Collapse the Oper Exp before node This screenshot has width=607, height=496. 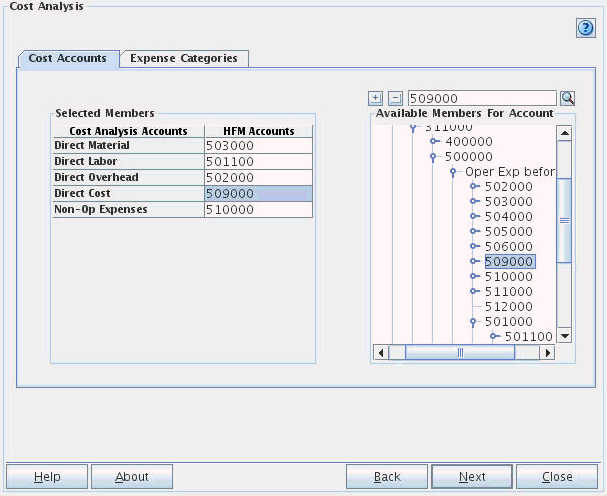tap(453, 172)
